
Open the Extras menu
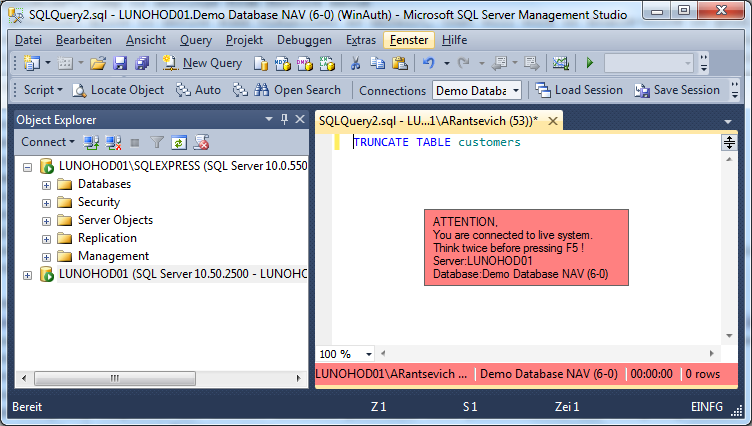click(x=361, y=40)
